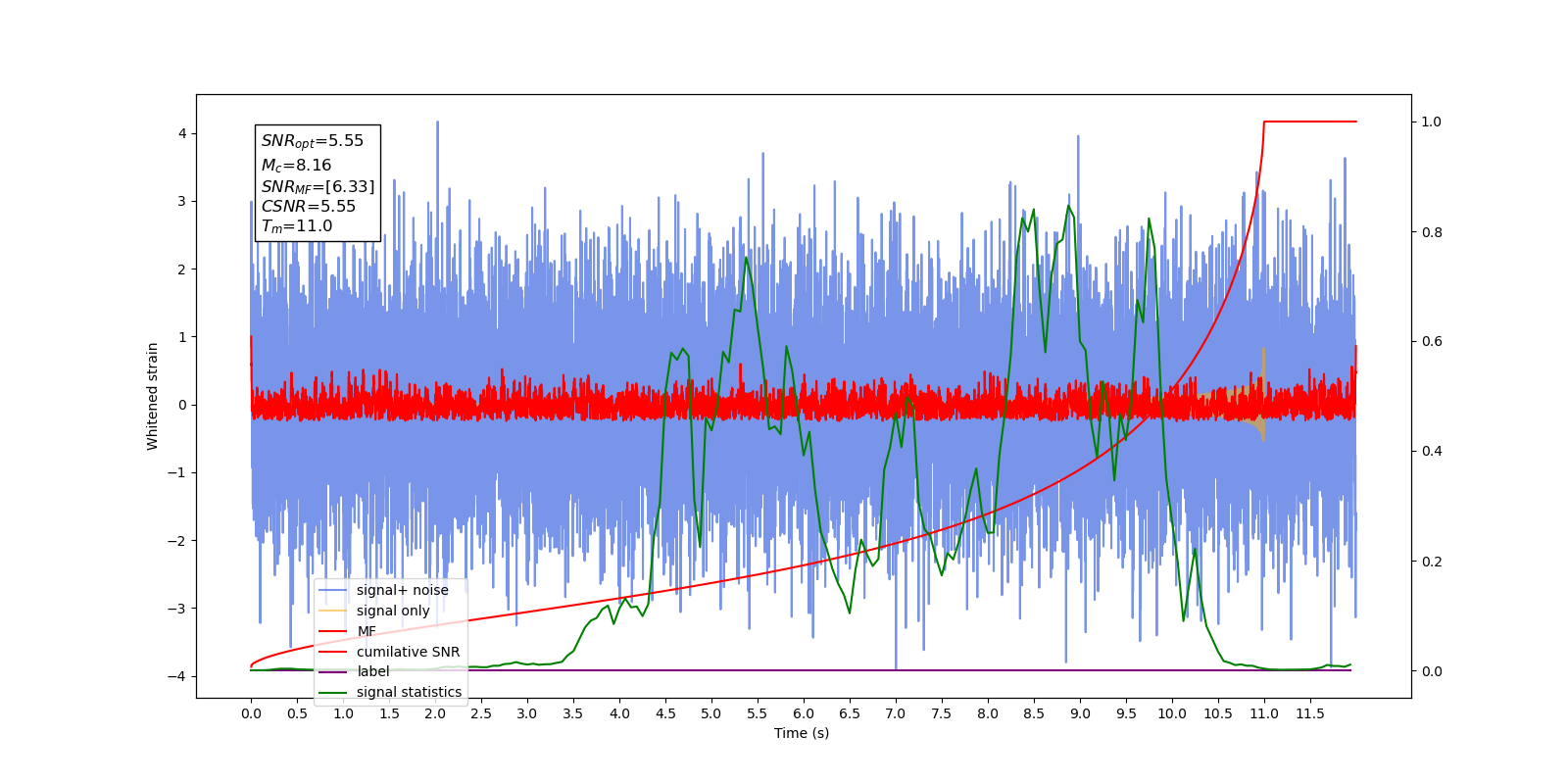Image resolution: width=1568 pixels, height=784 pixels.
Task: Click the 4 tick on strain axis
Action: (x=182, y=134)
